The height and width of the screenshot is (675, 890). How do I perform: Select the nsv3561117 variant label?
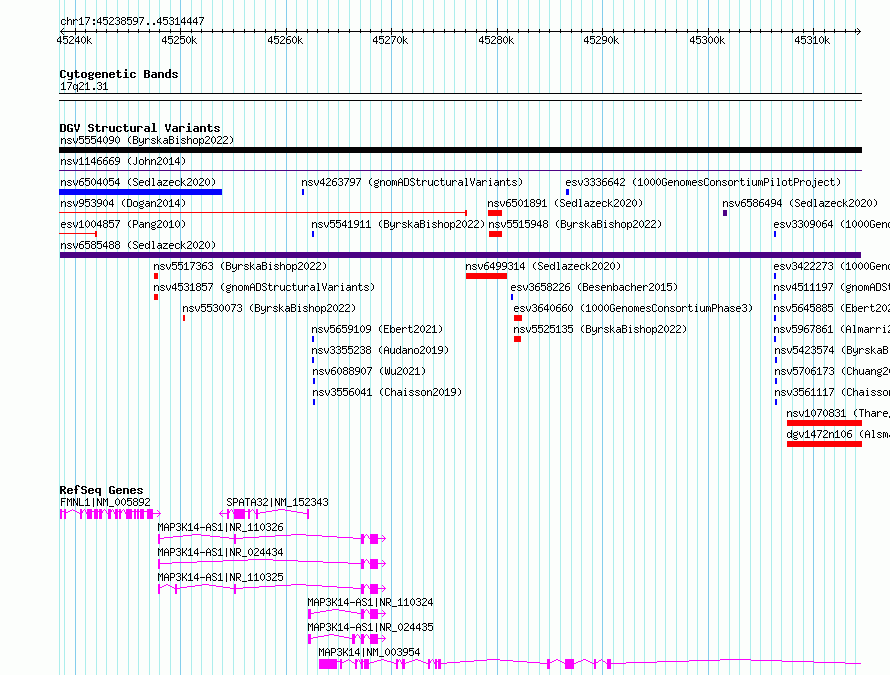click(x=832, y=392)
